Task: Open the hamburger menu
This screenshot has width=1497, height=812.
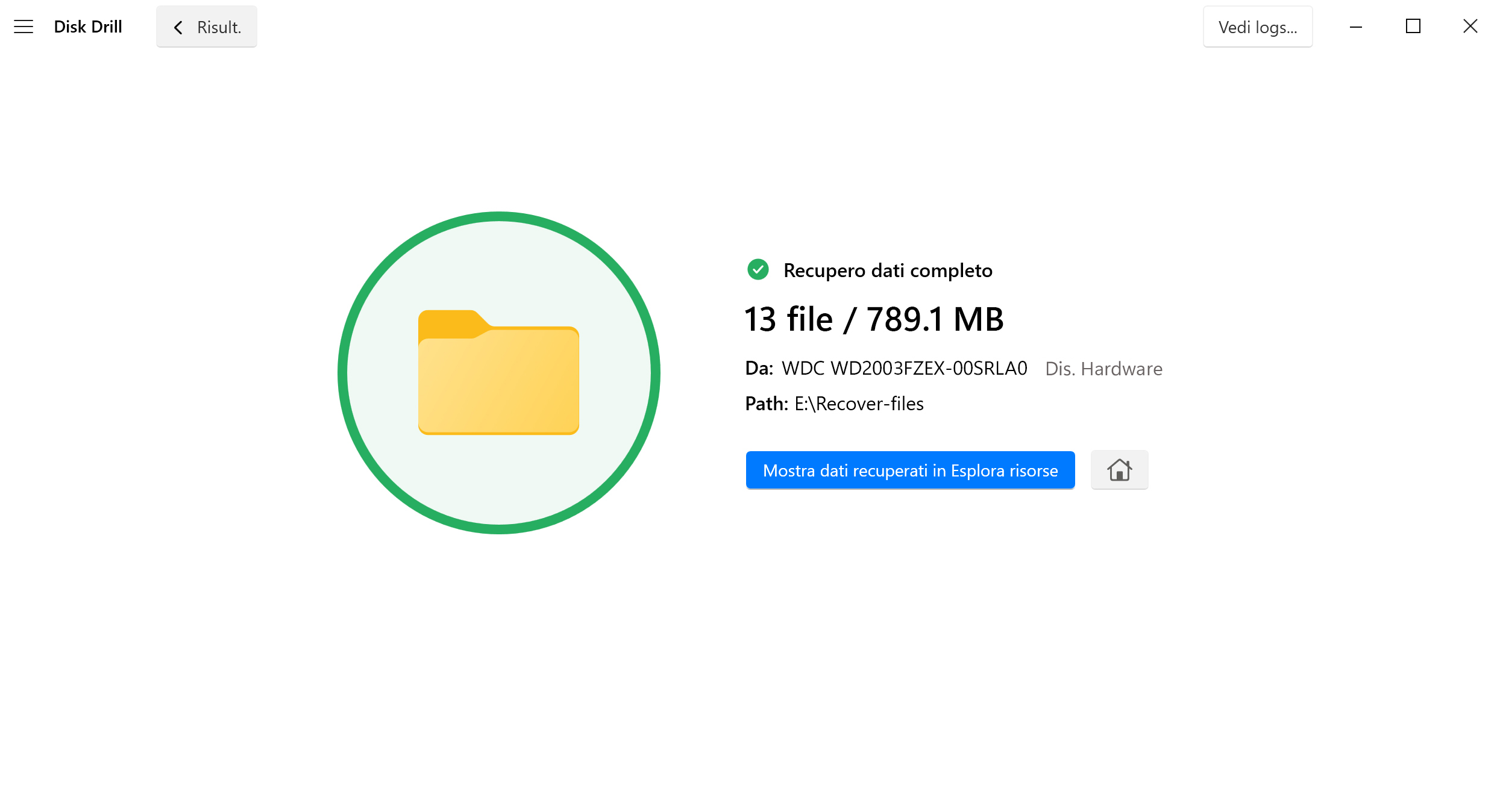Action: (x=22, y=27)
